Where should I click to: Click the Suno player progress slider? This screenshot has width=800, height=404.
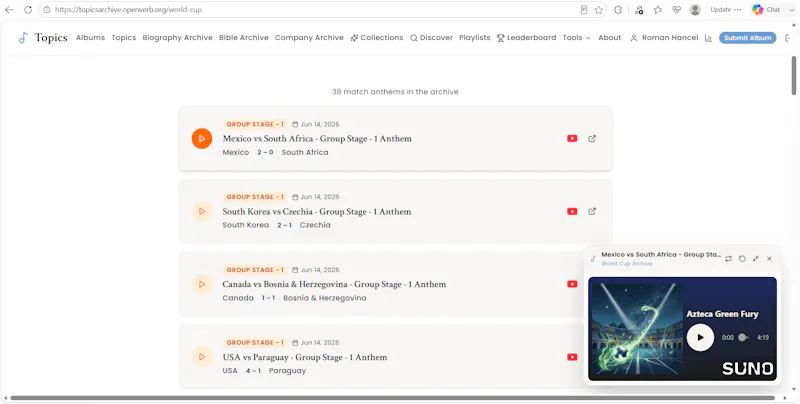coord(744,337)
